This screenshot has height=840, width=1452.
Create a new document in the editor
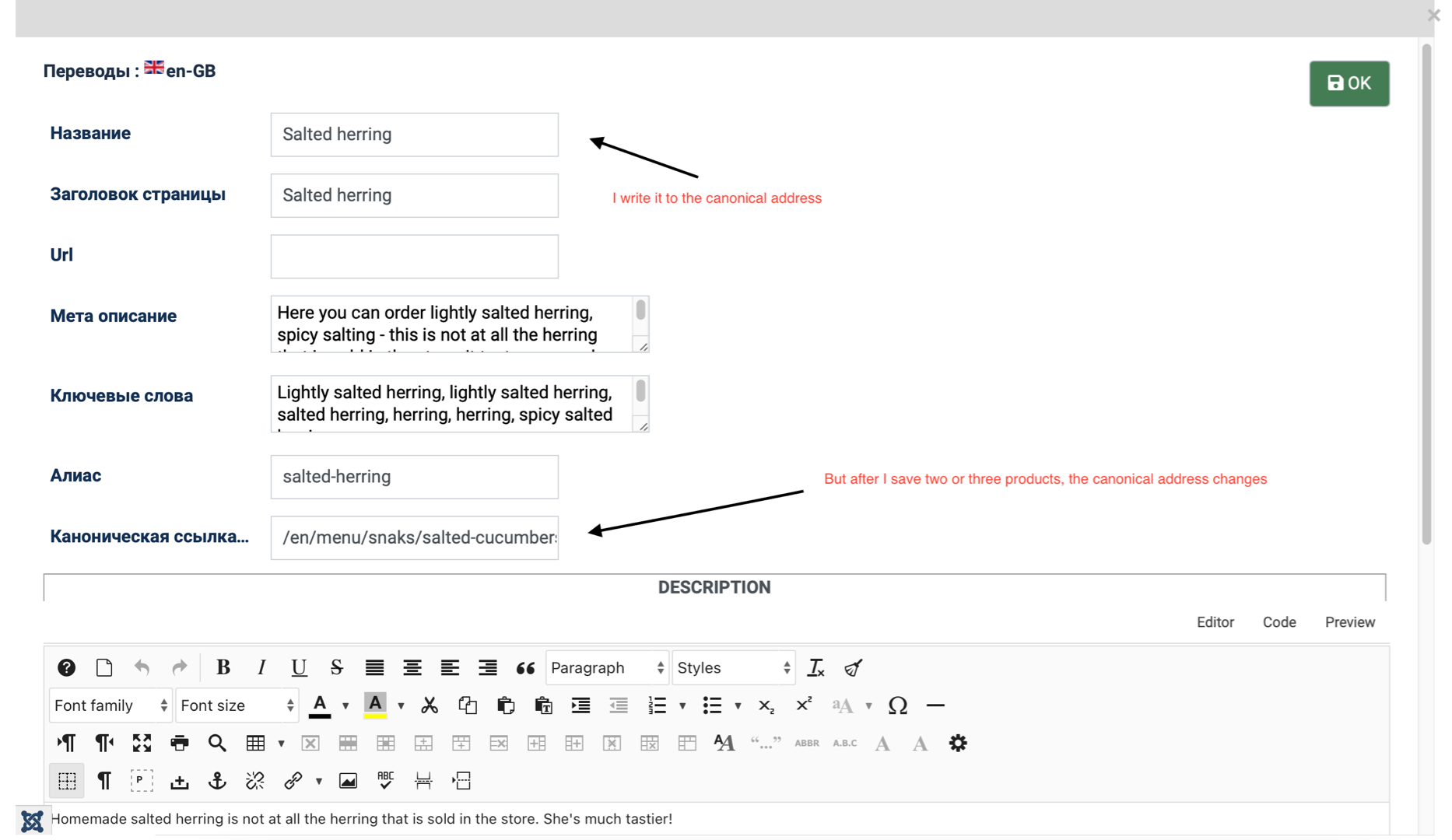coord(104,667)
